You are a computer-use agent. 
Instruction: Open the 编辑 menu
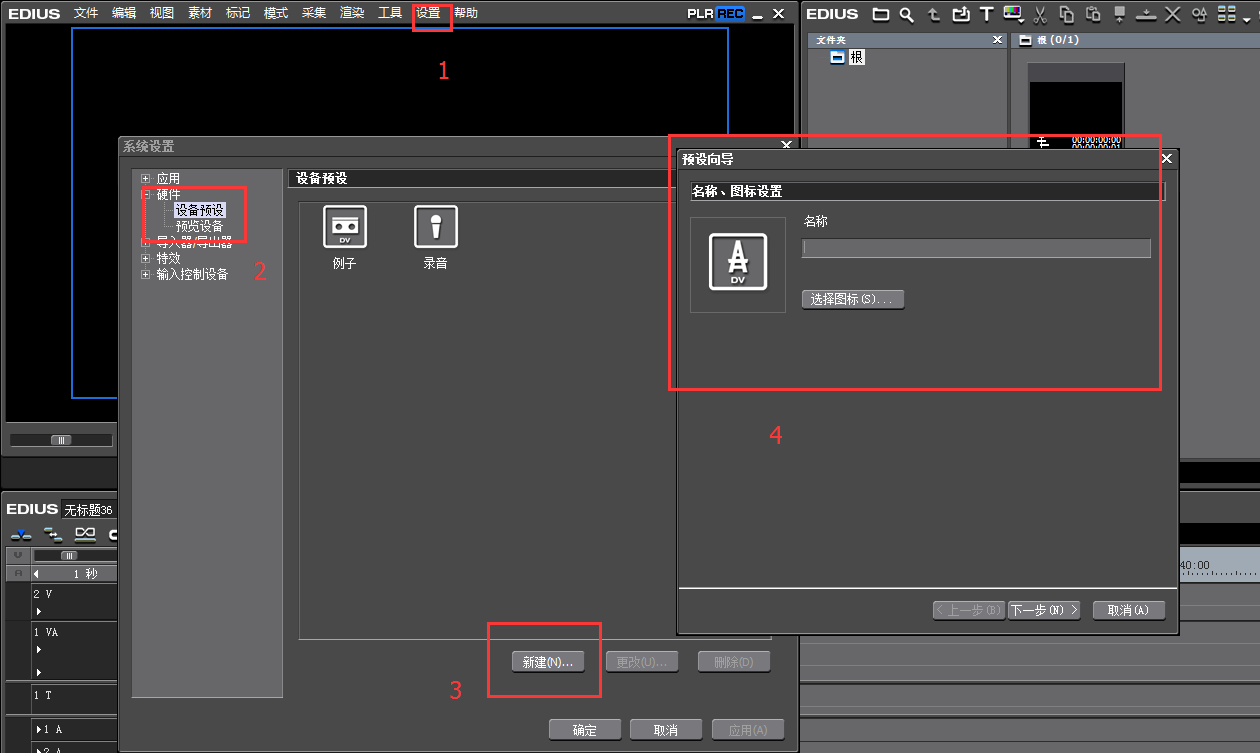tap(124, 13)
